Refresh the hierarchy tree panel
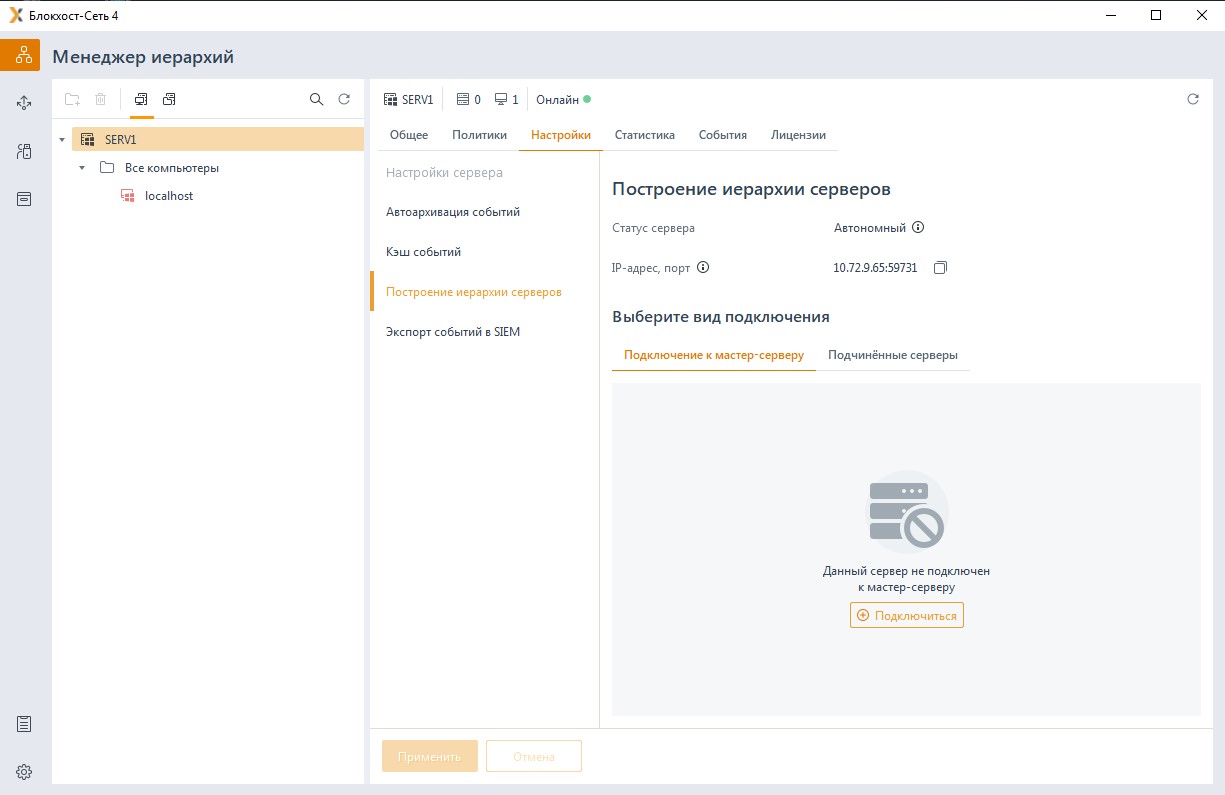The image size is (1225, 795). (344, 99)
